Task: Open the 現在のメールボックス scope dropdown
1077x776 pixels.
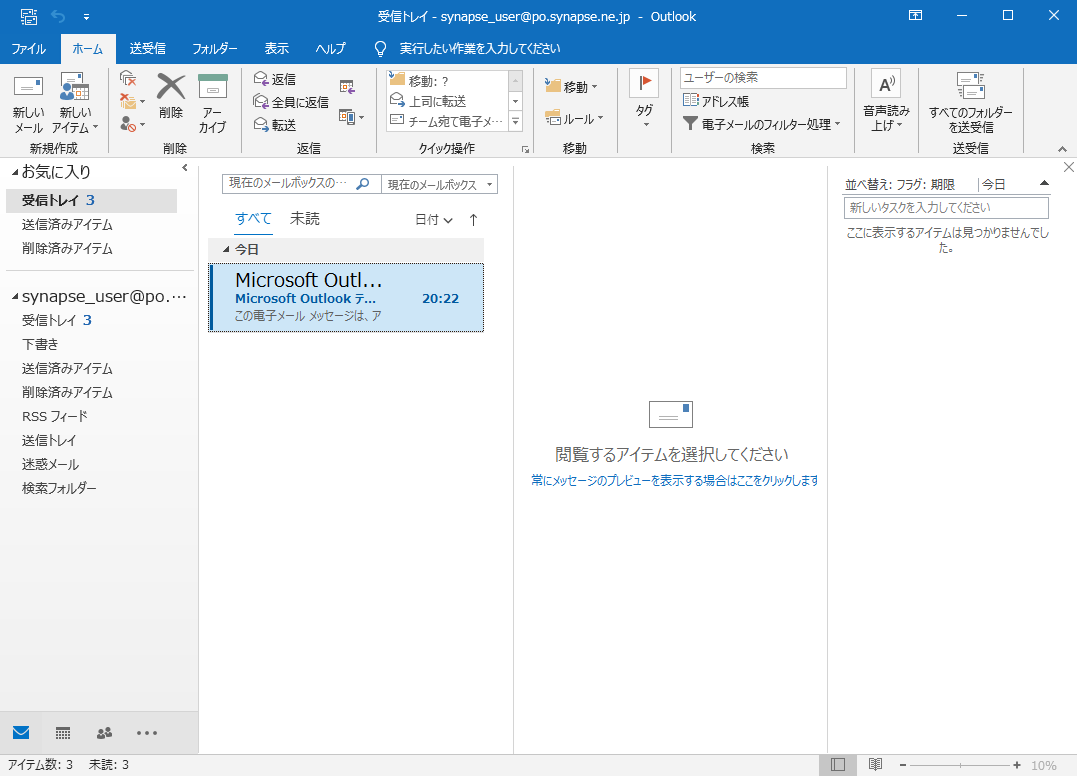Action: coord(440,184)
